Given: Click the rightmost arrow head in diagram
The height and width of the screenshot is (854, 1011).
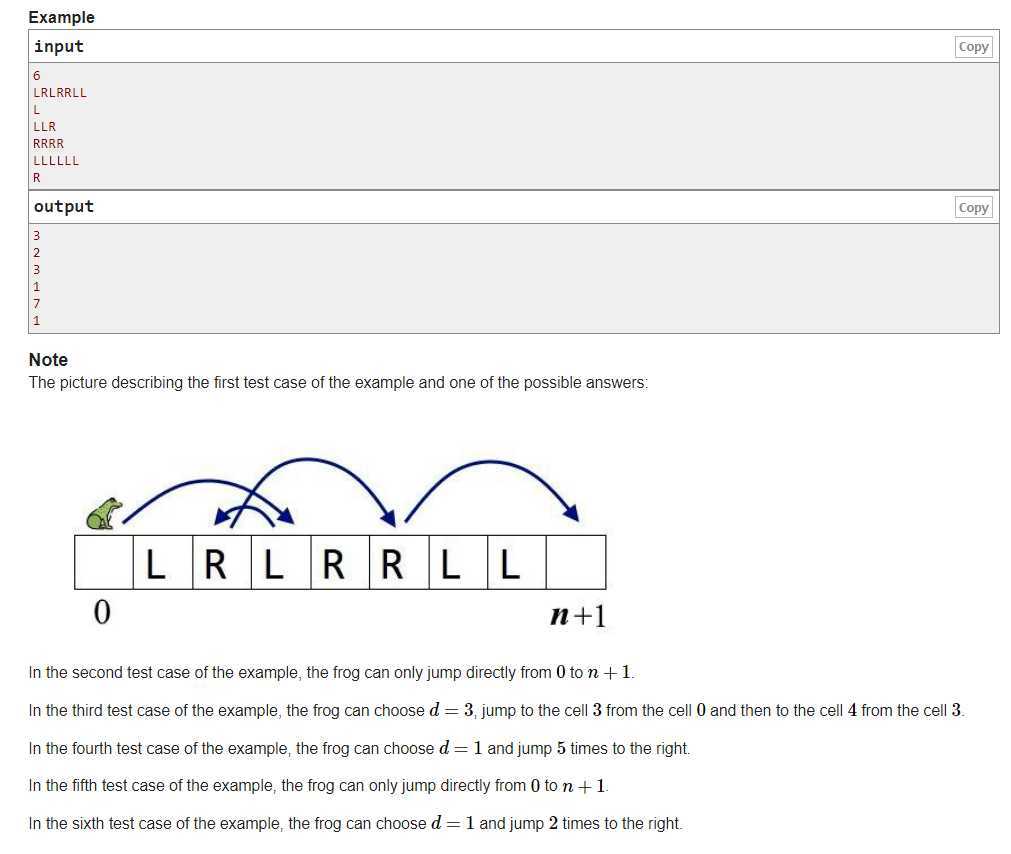Looking at the screenshot, I should (571, 512).
